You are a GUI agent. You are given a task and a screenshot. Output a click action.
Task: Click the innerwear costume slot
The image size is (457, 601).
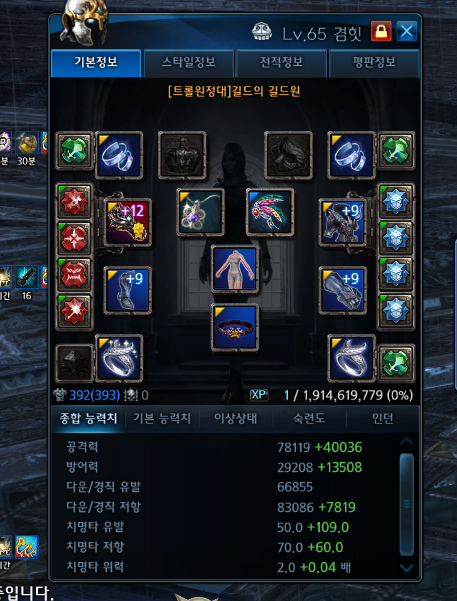tap(235, 269)
